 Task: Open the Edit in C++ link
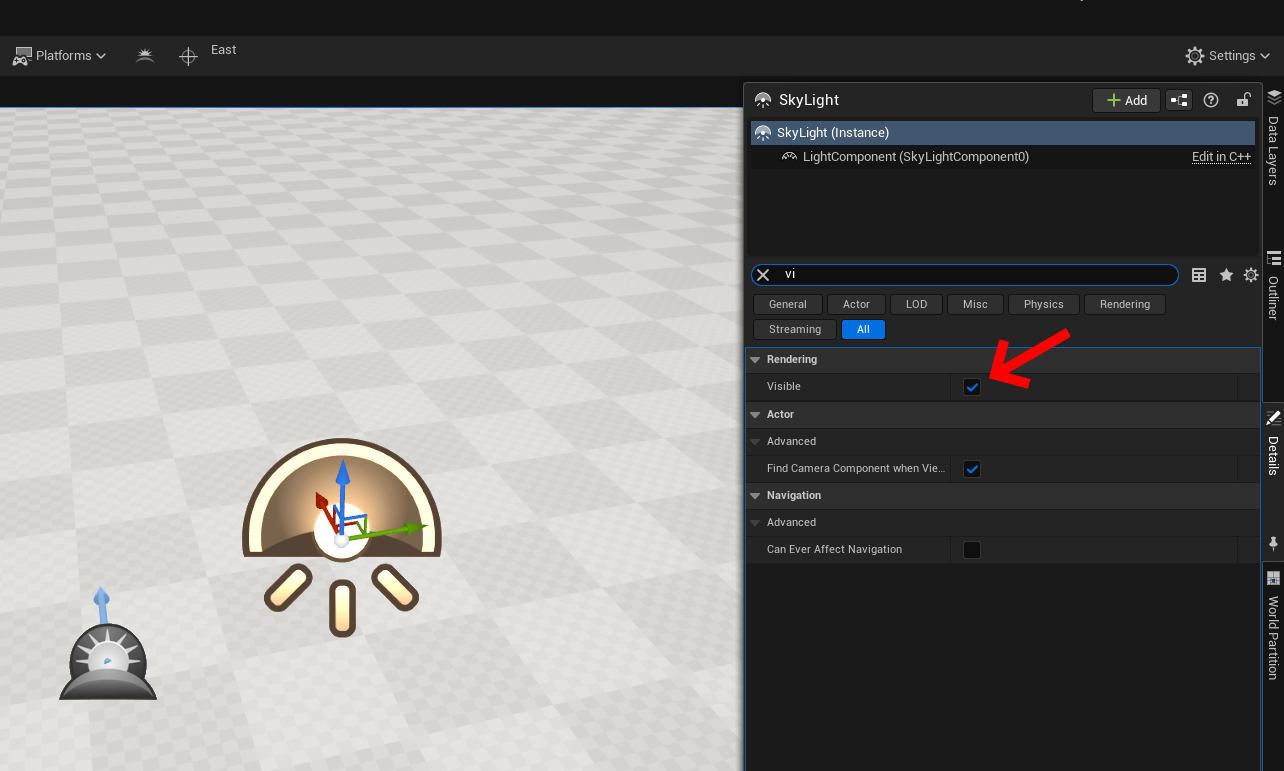1221,157
